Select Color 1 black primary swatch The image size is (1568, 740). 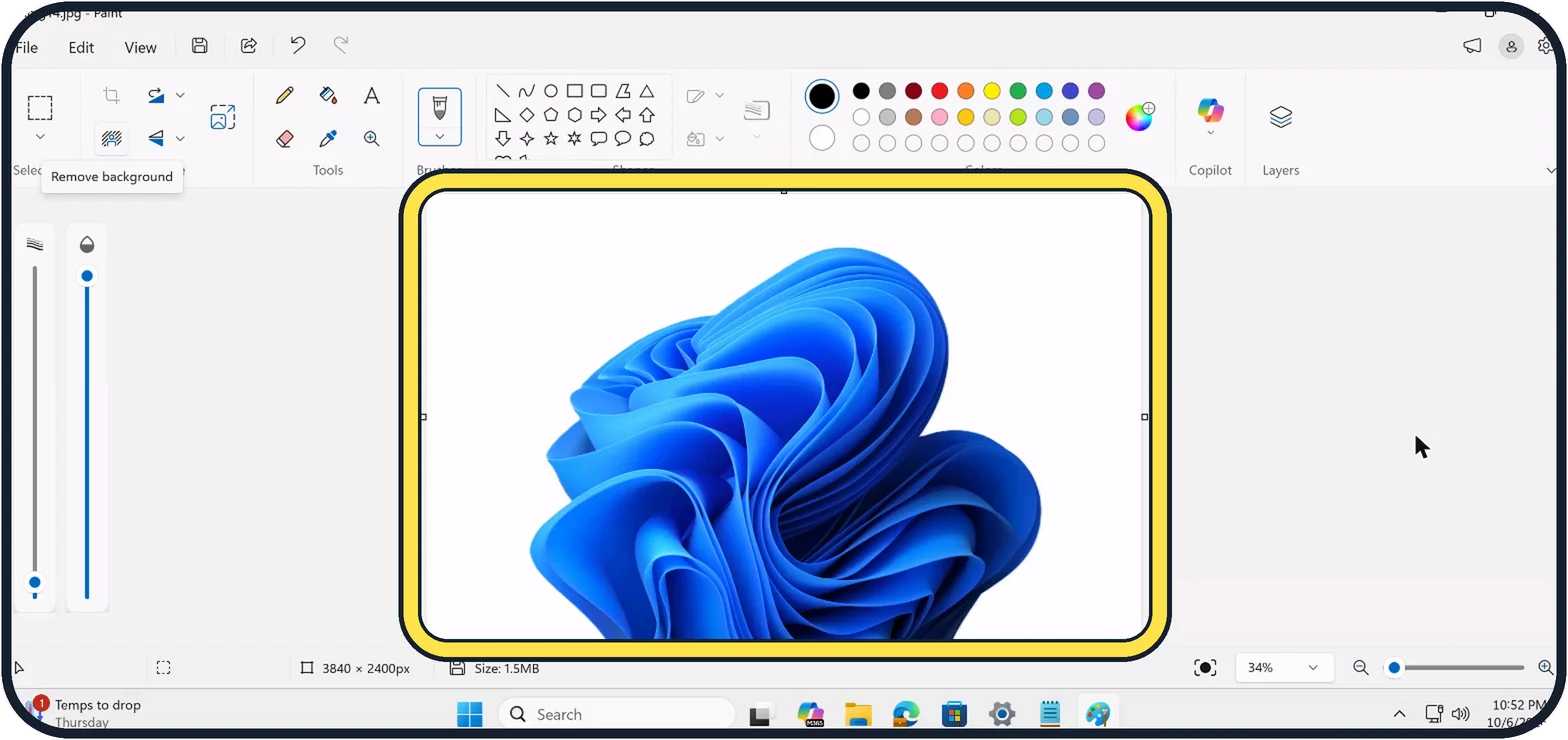point(822,96)
